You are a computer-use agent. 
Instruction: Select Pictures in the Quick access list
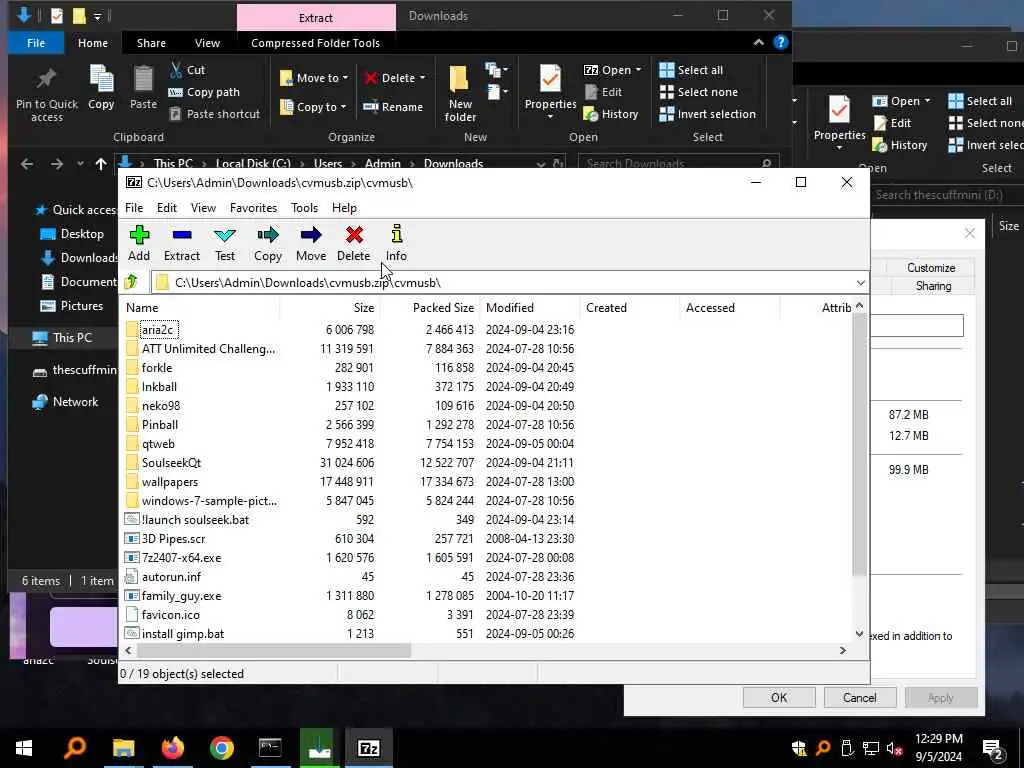tap(81, 306)
